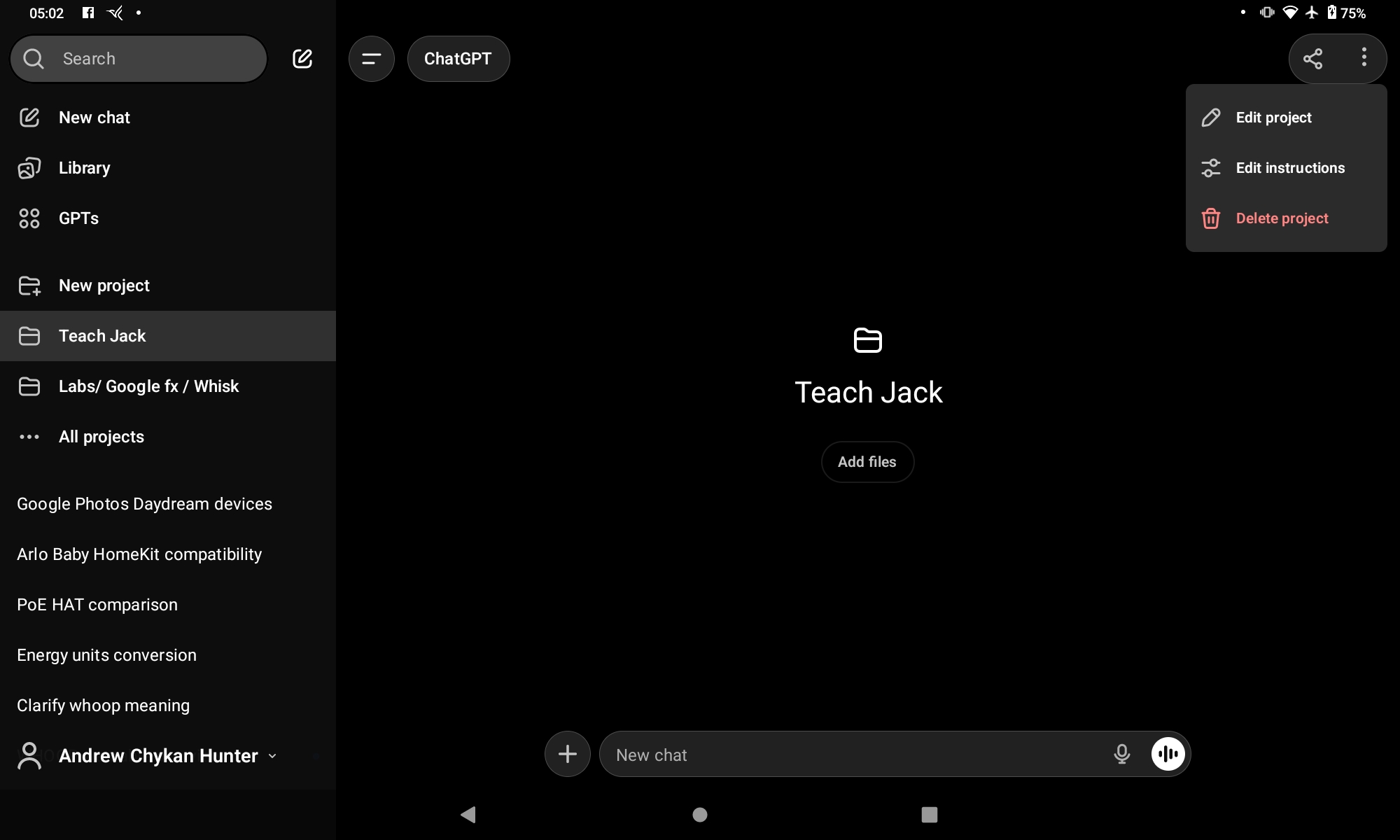This screenshot has height=840, width=1400.
Task: Focus the New chat message field
Action: [854, 755]
